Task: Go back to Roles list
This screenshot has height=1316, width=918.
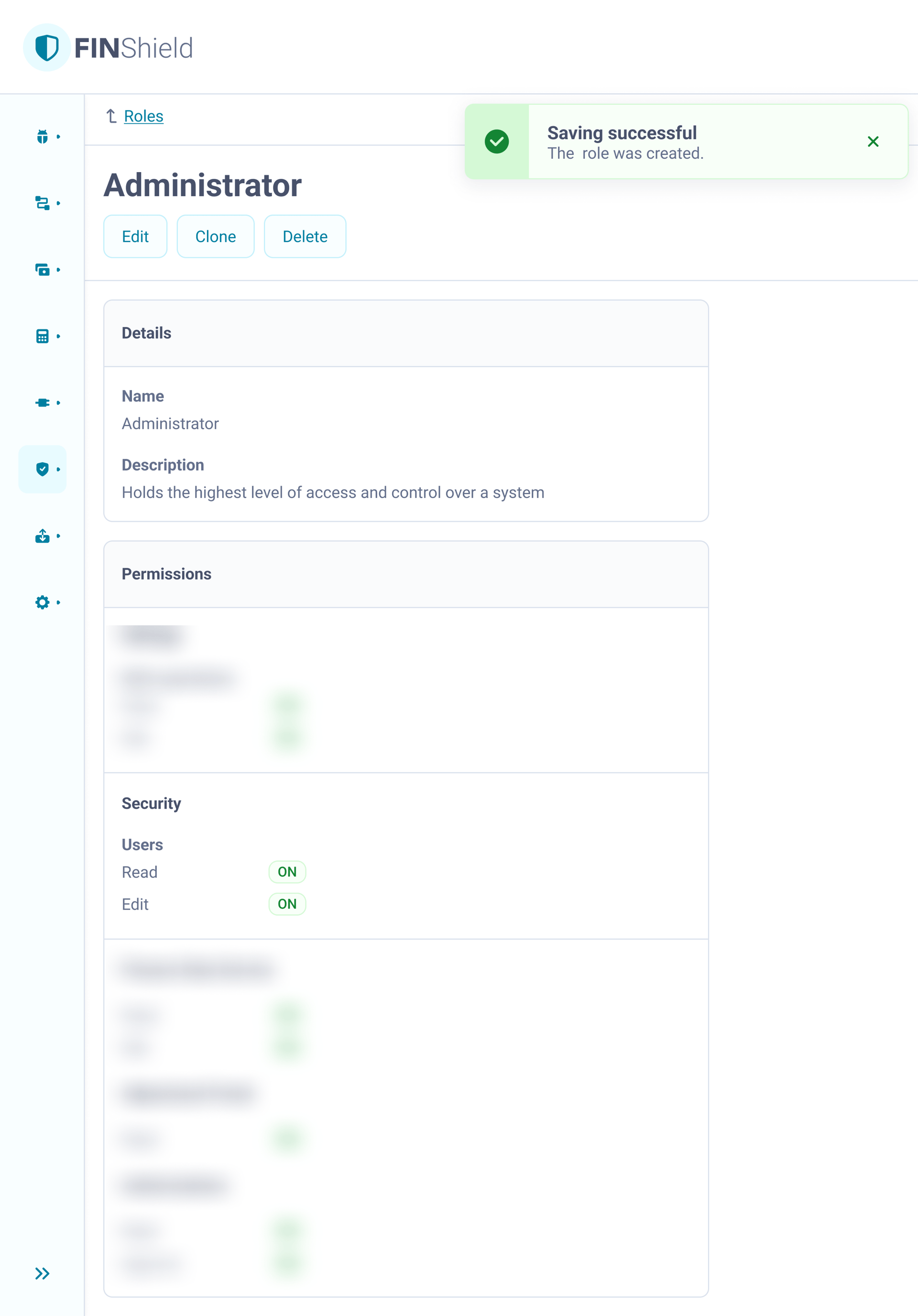Action: [143, 116]
